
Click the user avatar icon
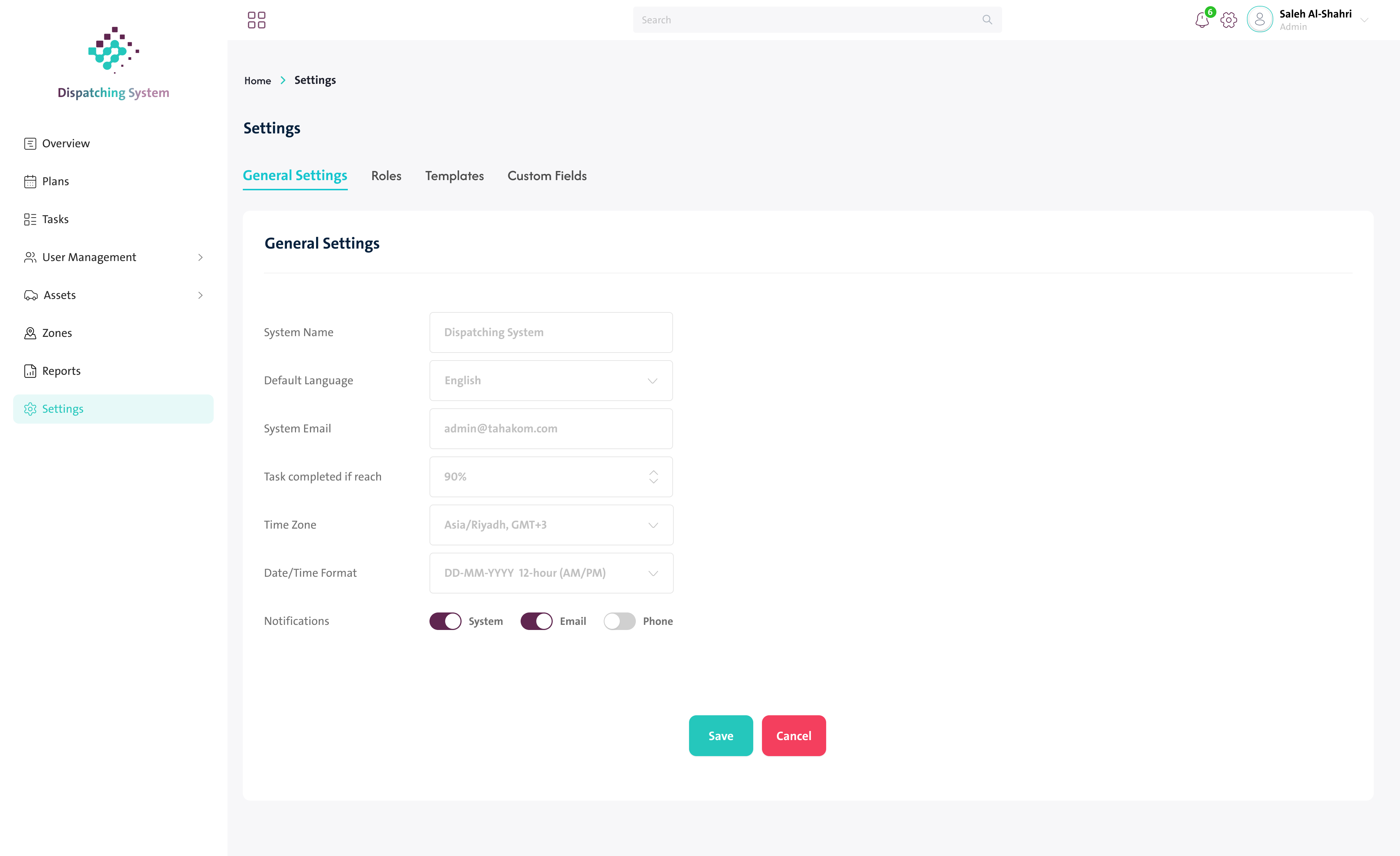coord(1260,19)
